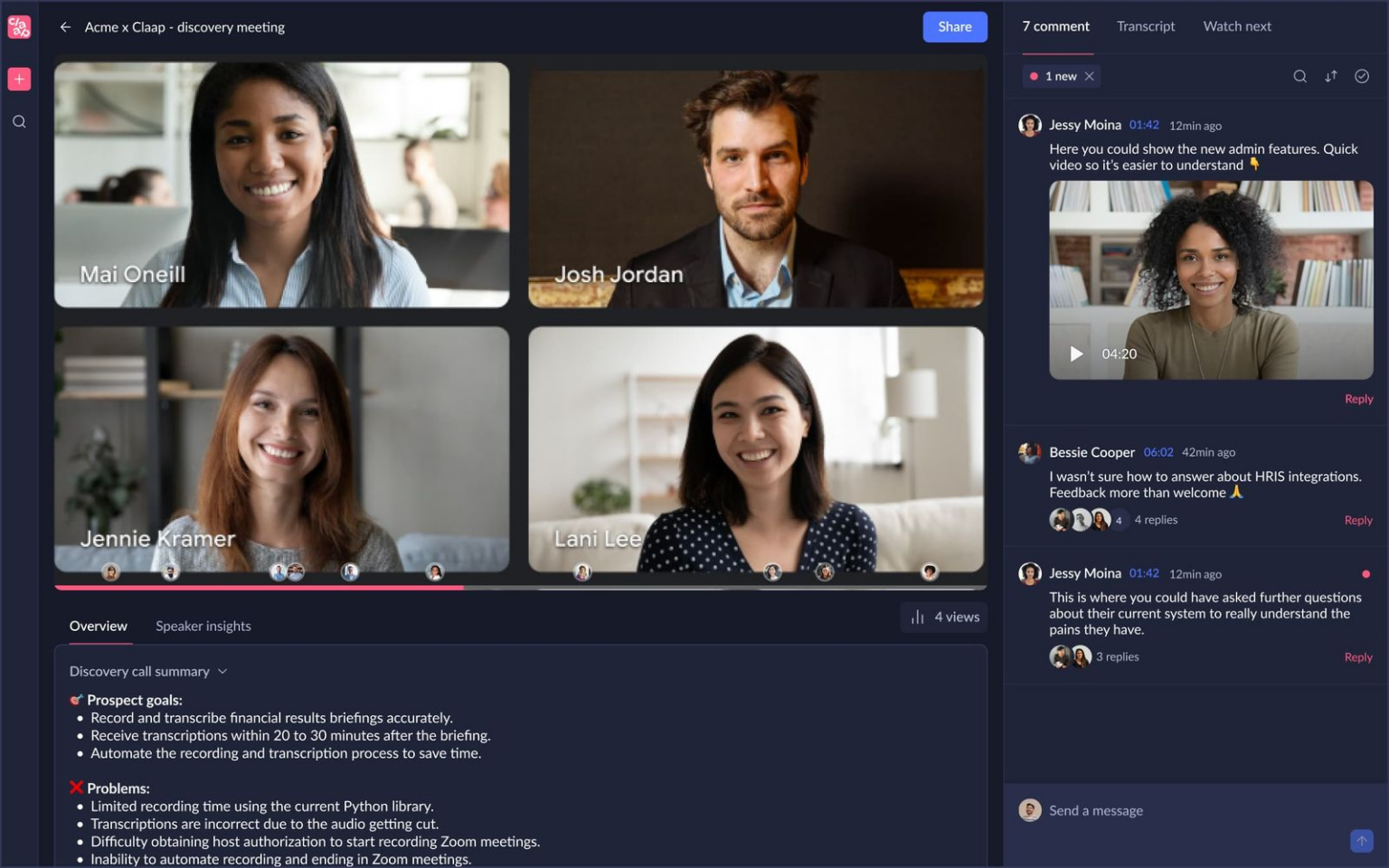
Task: Expand the 4 replies under Bessie's comment
Action: click(x=1155, y=520)
